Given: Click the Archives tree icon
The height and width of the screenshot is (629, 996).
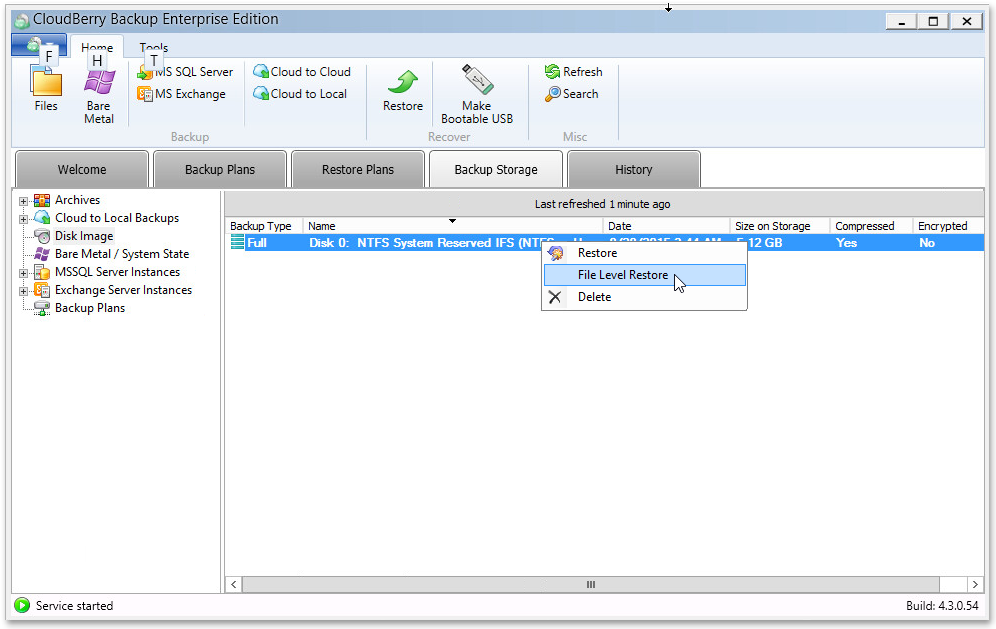Looking at the screenshot, I should click(42, 201).
